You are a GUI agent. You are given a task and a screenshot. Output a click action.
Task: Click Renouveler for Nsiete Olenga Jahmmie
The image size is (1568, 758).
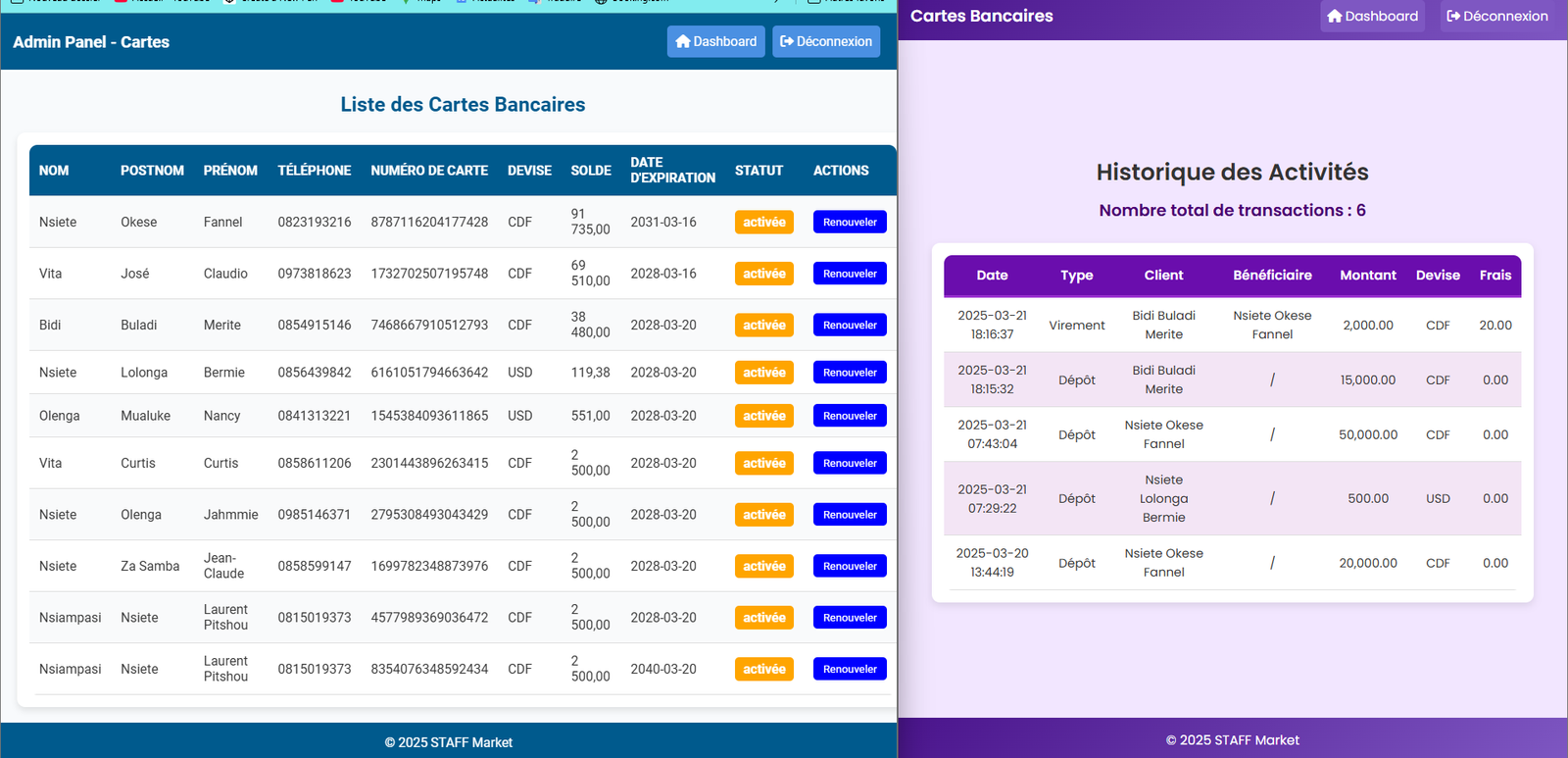(x=850, y=515)
